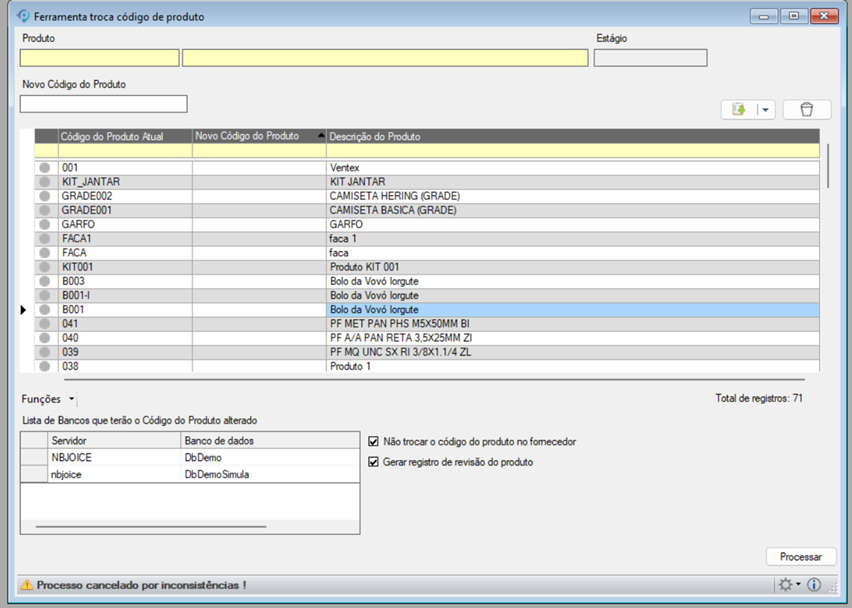Click the gray status dot for B003

[x=45, y=281]
